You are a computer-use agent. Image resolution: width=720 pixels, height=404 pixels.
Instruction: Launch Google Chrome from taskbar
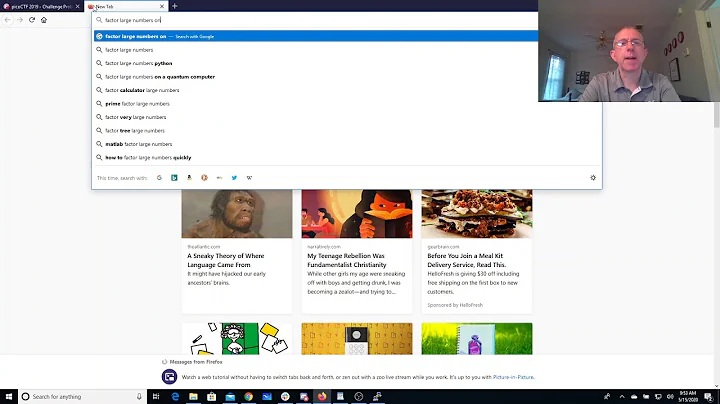pos(248,396)
